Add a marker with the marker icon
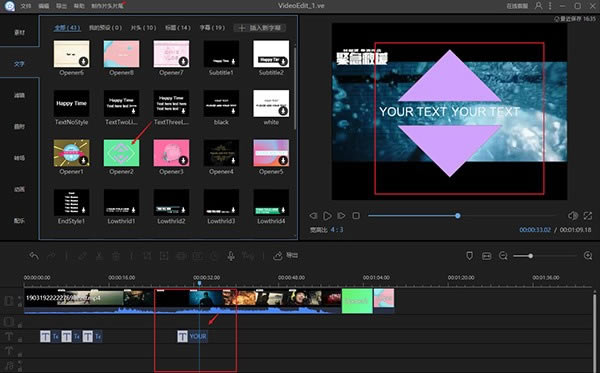This screenshot has height=373, width=600. coord(470,256)
